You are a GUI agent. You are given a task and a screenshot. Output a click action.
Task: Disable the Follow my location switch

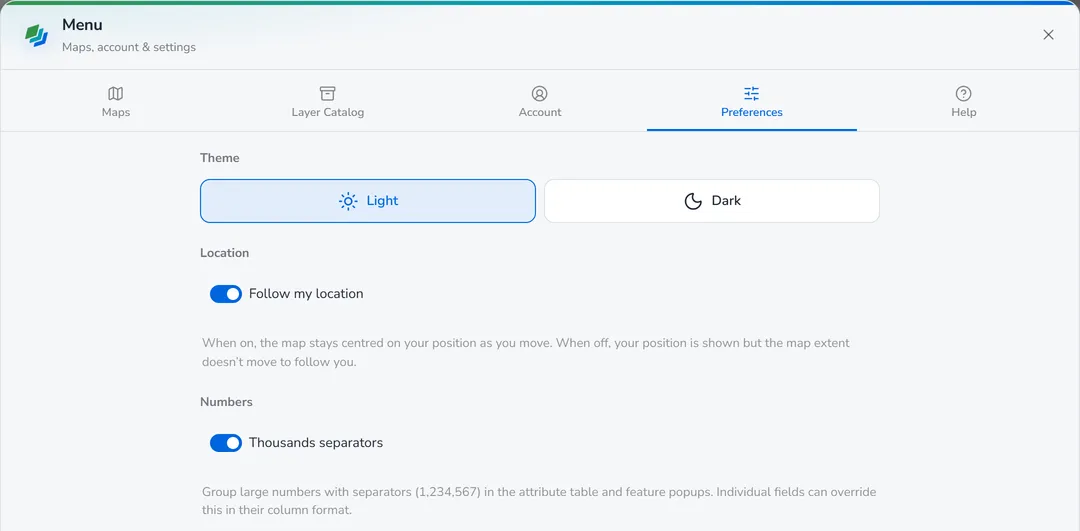click(x=226, y=294)
